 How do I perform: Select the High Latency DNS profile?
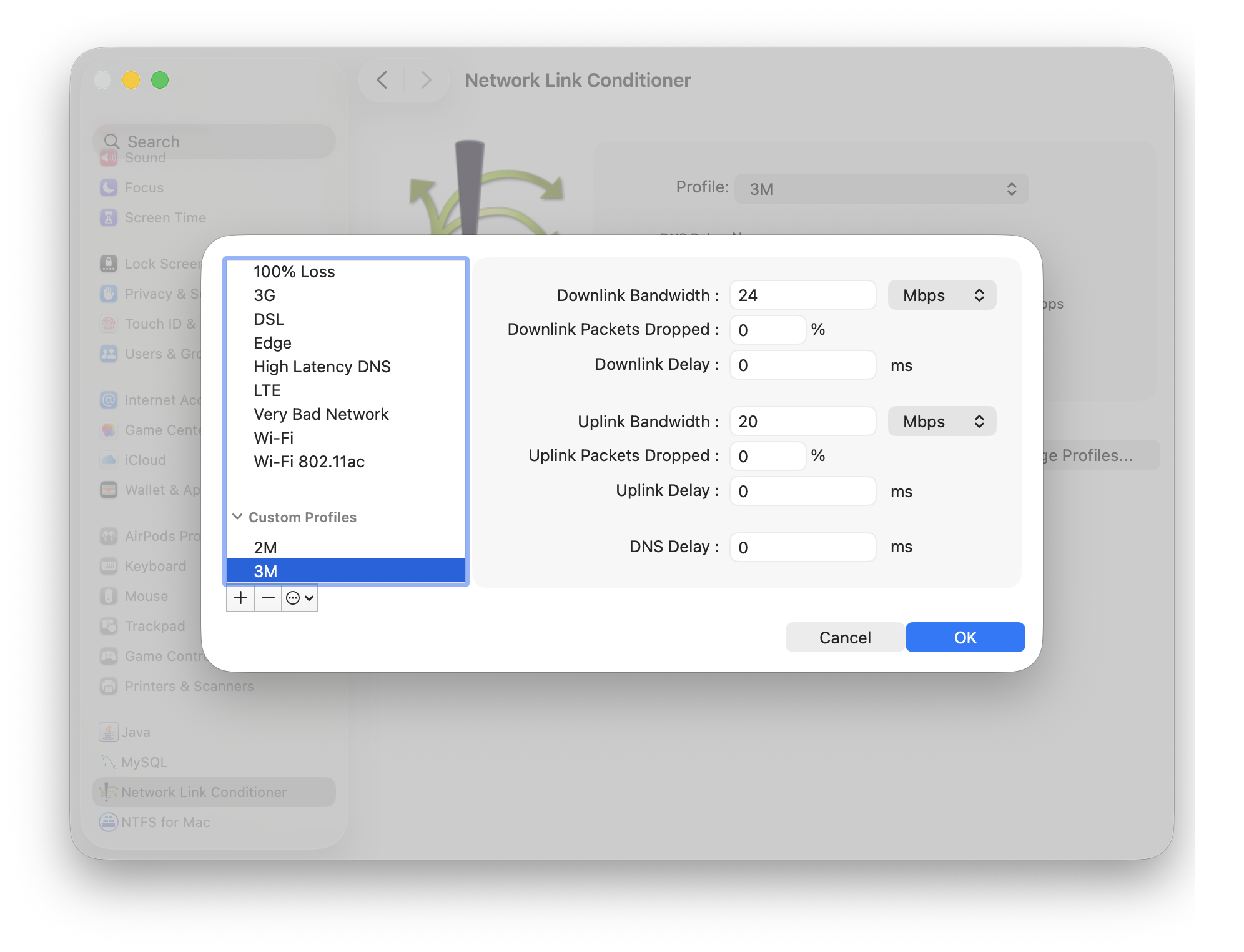click(322, 367)
